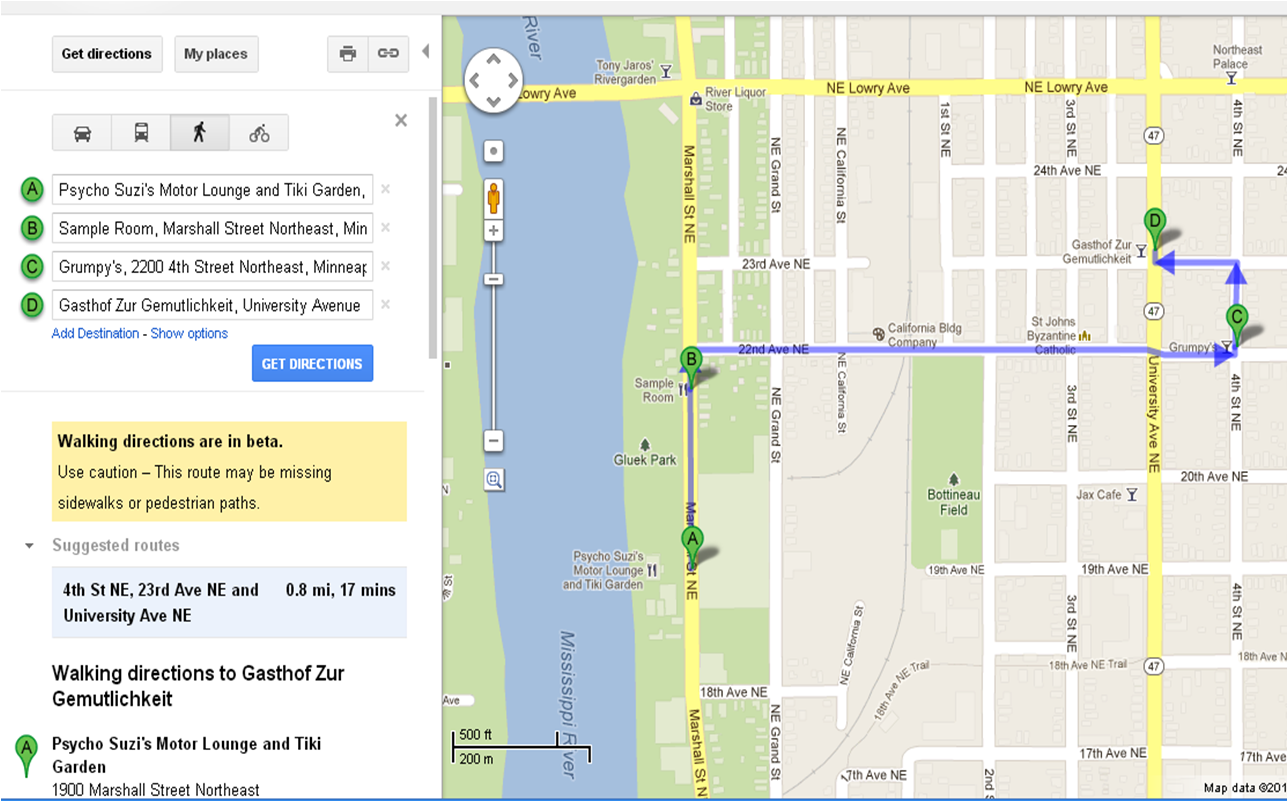
Task: Click the Show options link
Action: (x=189, y=334)
